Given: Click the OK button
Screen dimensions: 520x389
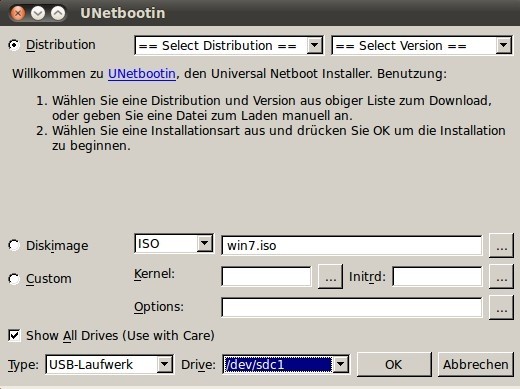Looking at the screenshot, I should (394, 364).
